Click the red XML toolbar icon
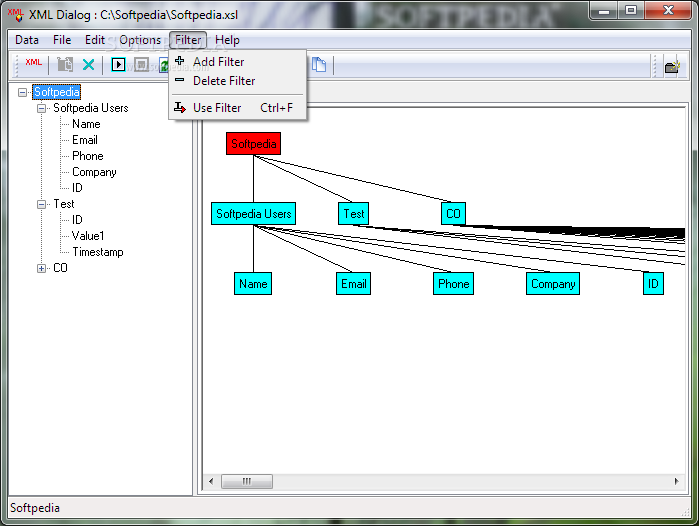The image size is (699, 526). (33, 63)
